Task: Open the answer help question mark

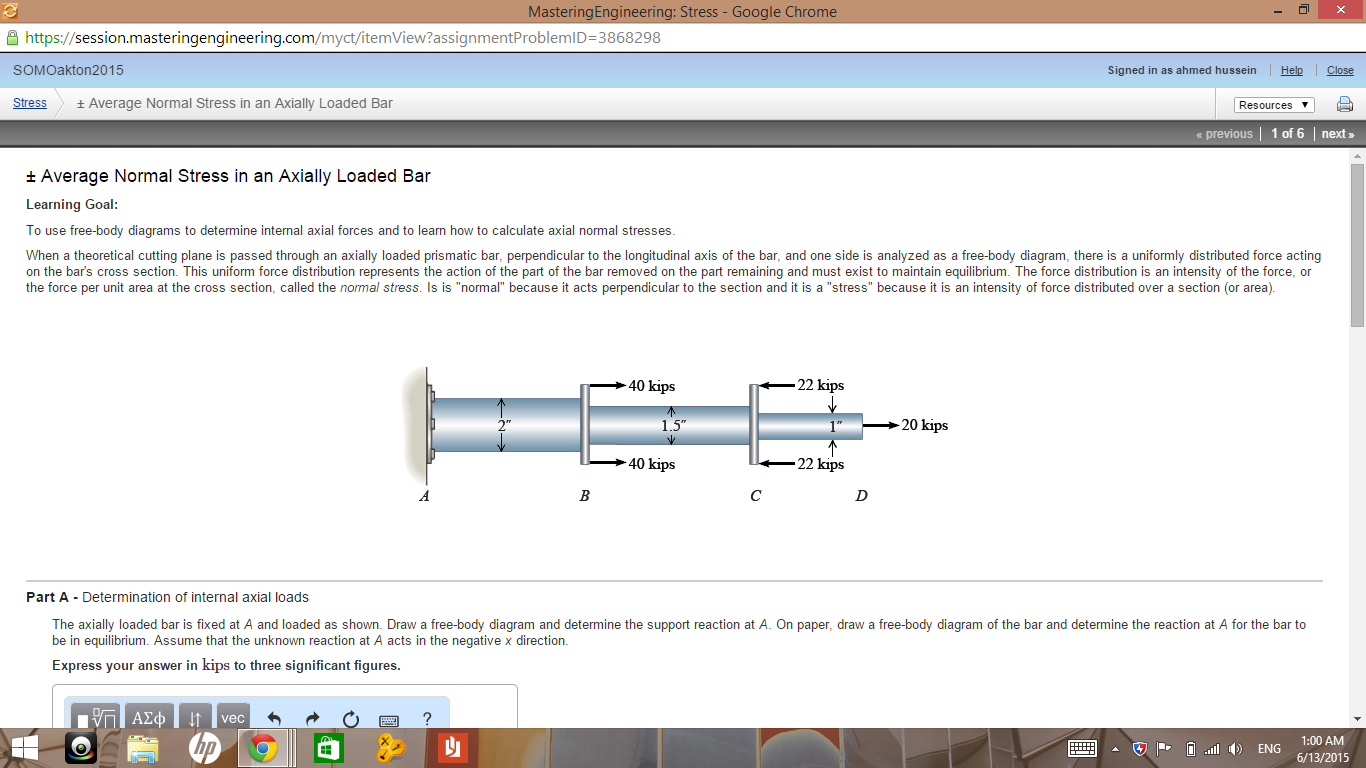Action: (427, 718)
